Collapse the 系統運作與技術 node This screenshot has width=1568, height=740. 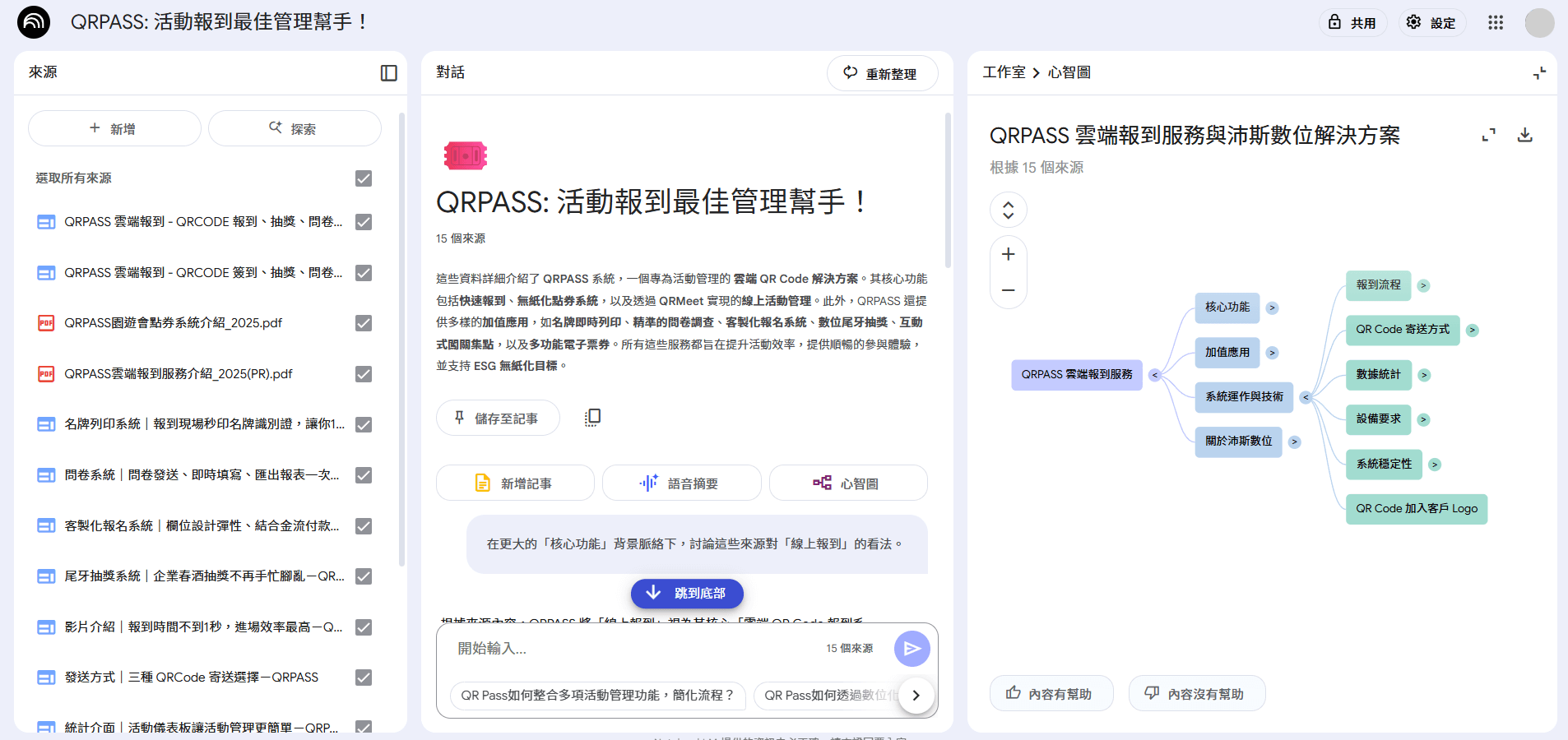1306,397
